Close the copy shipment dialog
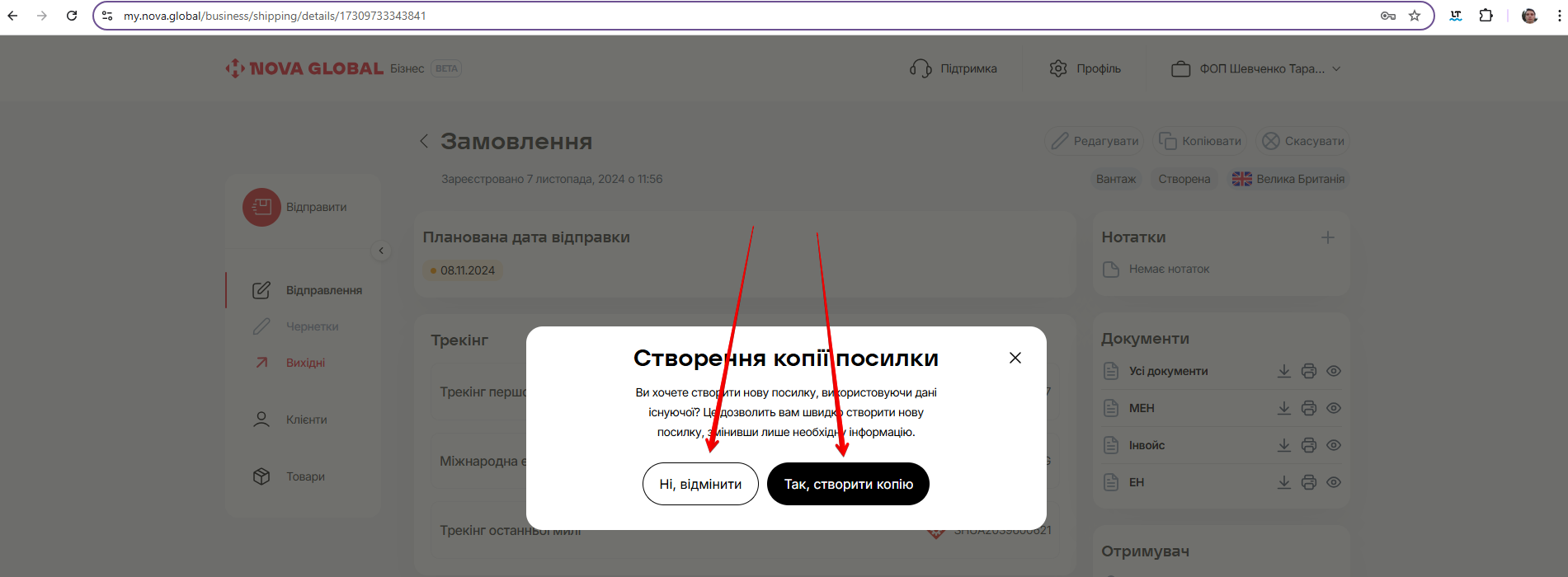Image resolution: width=1568 pixels, height=577 pixels. point(1015,358)
